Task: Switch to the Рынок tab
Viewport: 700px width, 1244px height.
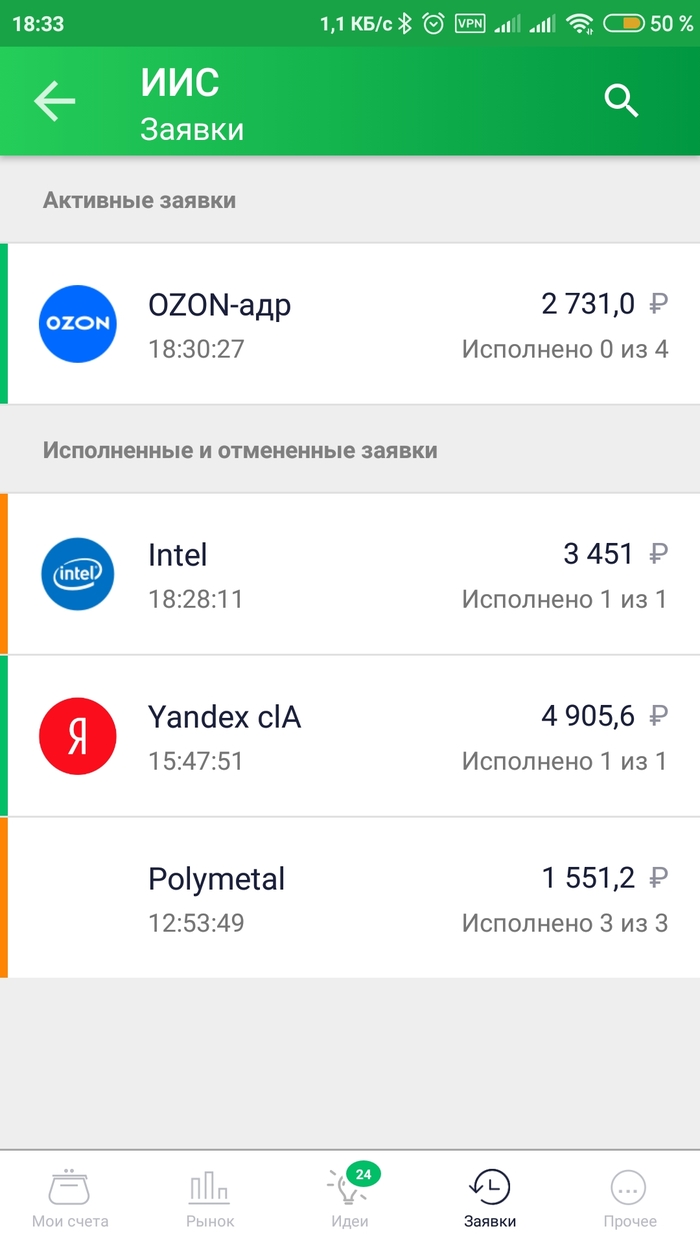Action: [210, 1200]
